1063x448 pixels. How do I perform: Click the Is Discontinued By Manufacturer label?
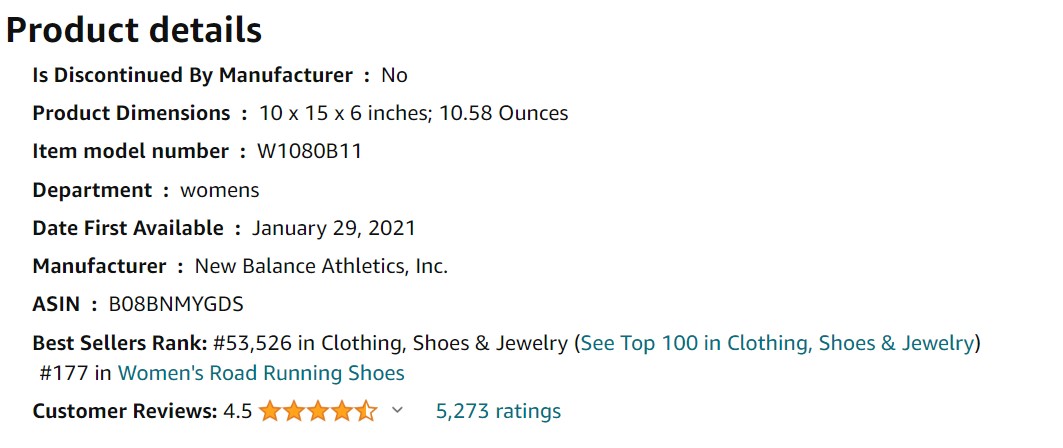pos(193,75)
